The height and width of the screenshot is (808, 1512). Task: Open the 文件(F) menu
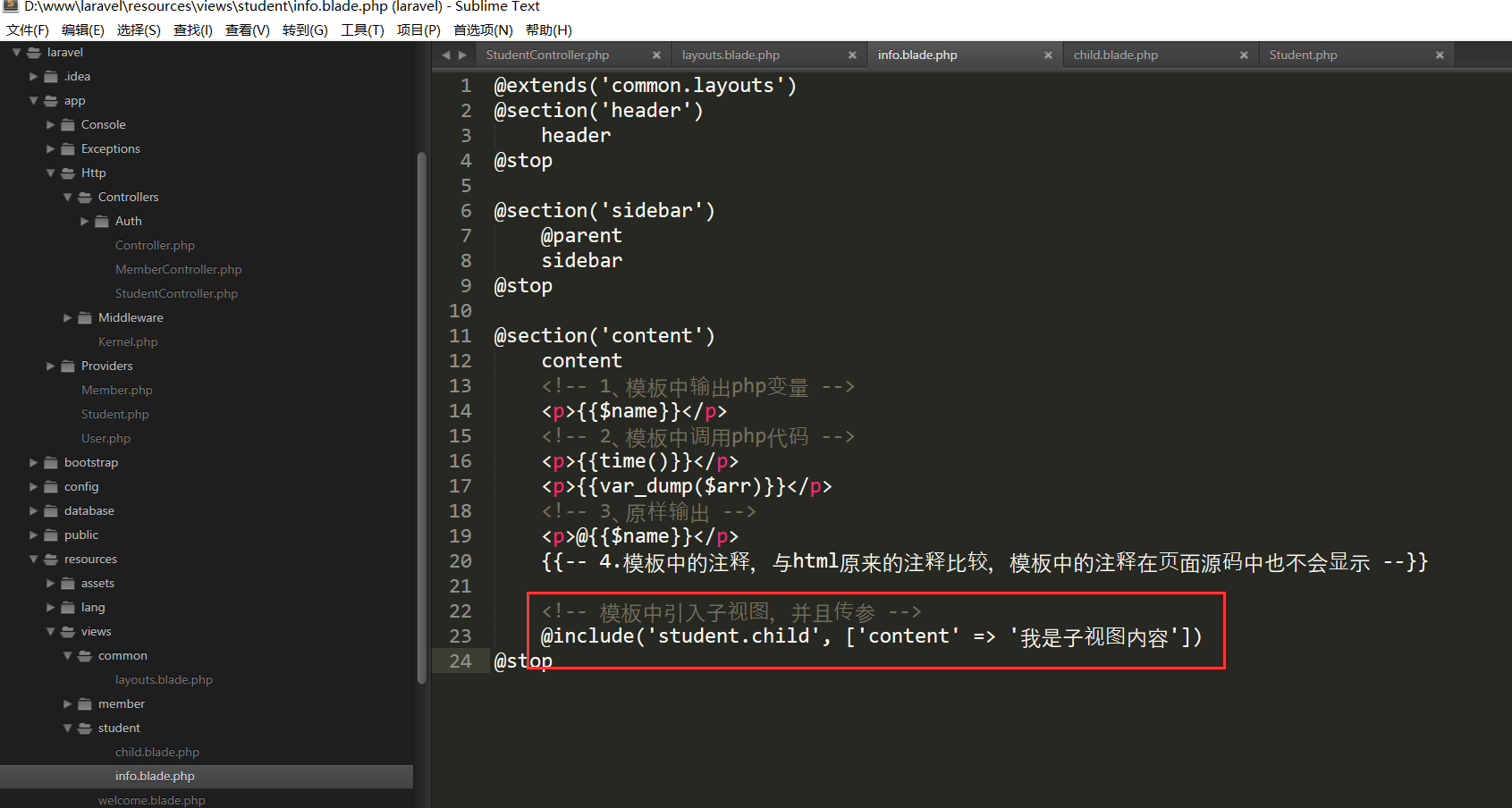(28, 30)
